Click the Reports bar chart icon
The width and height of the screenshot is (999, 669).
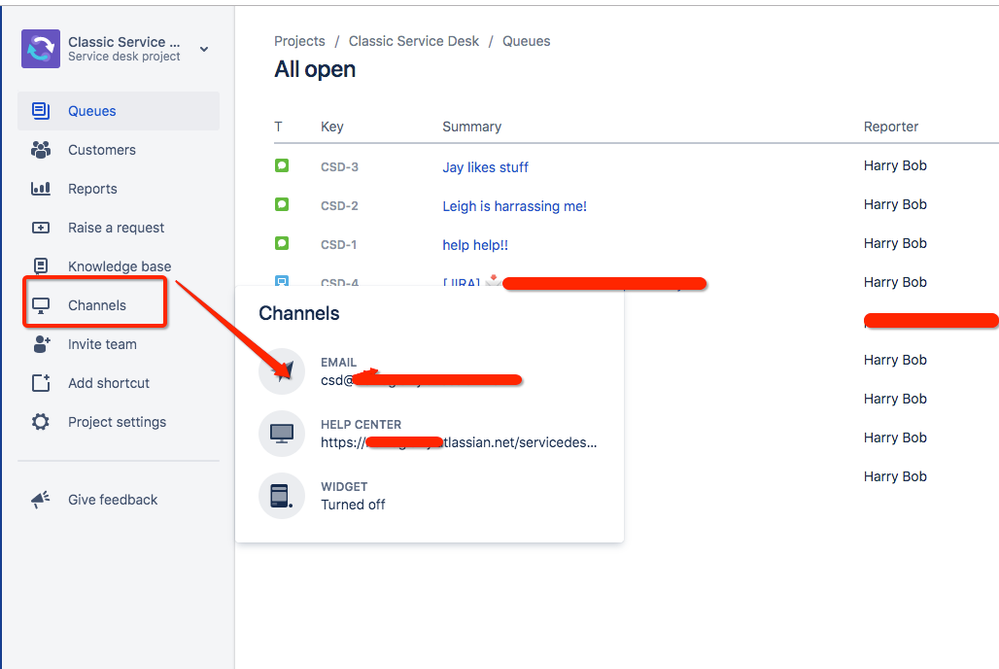(41, 189)
